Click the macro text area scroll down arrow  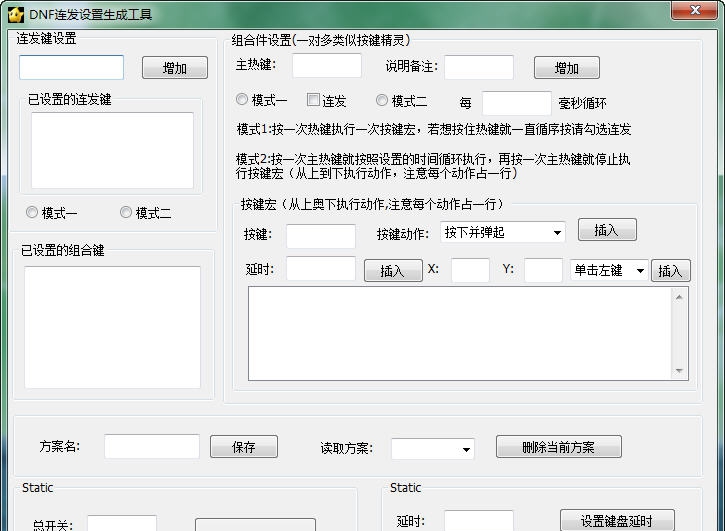tap(679, 370)
